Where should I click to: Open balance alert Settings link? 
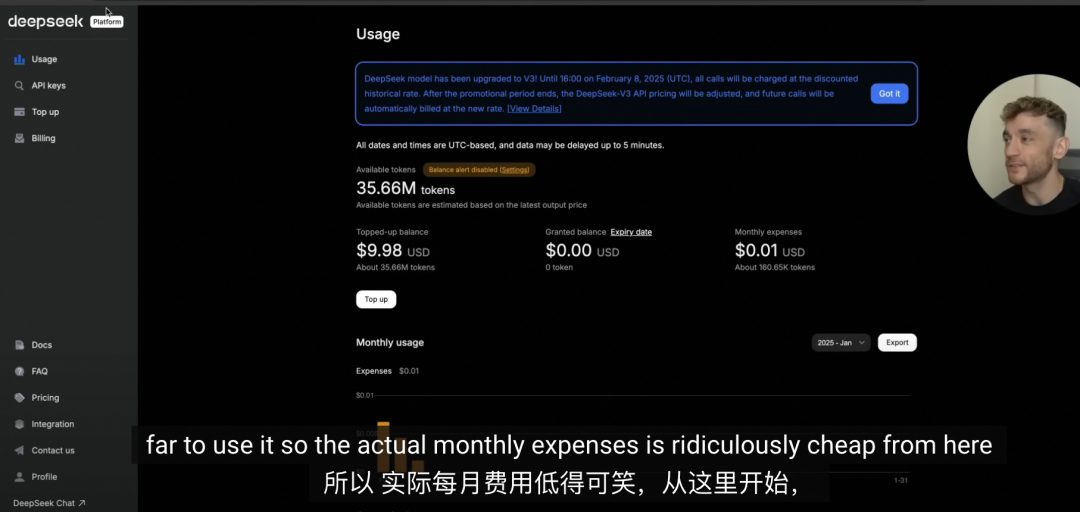(515, 170)
